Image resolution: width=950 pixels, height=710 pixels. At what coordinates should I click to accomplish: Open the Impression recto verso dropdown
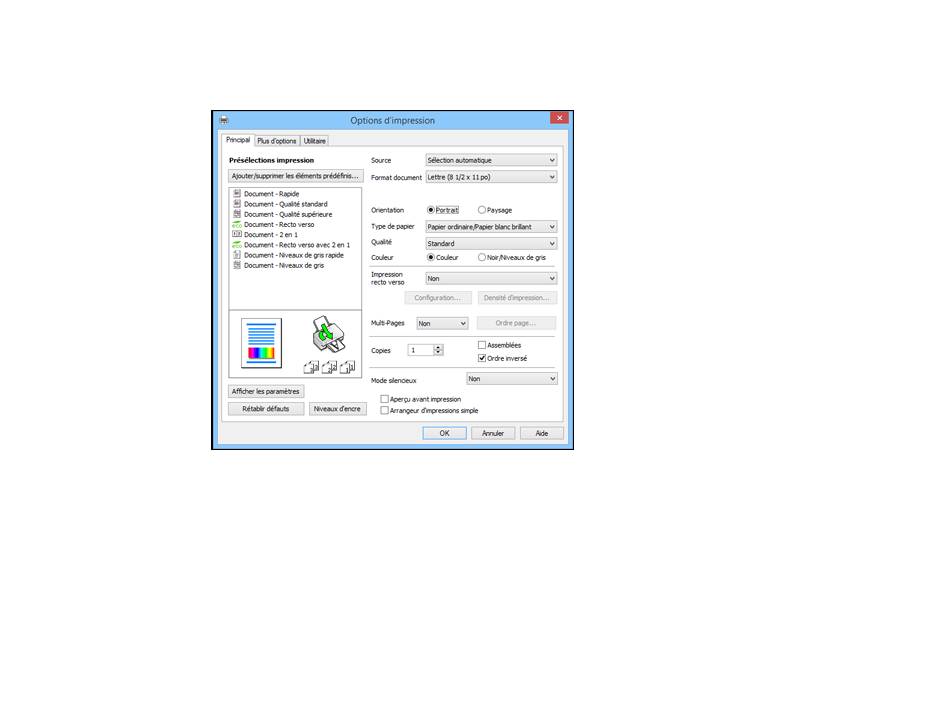pos(491,279)
